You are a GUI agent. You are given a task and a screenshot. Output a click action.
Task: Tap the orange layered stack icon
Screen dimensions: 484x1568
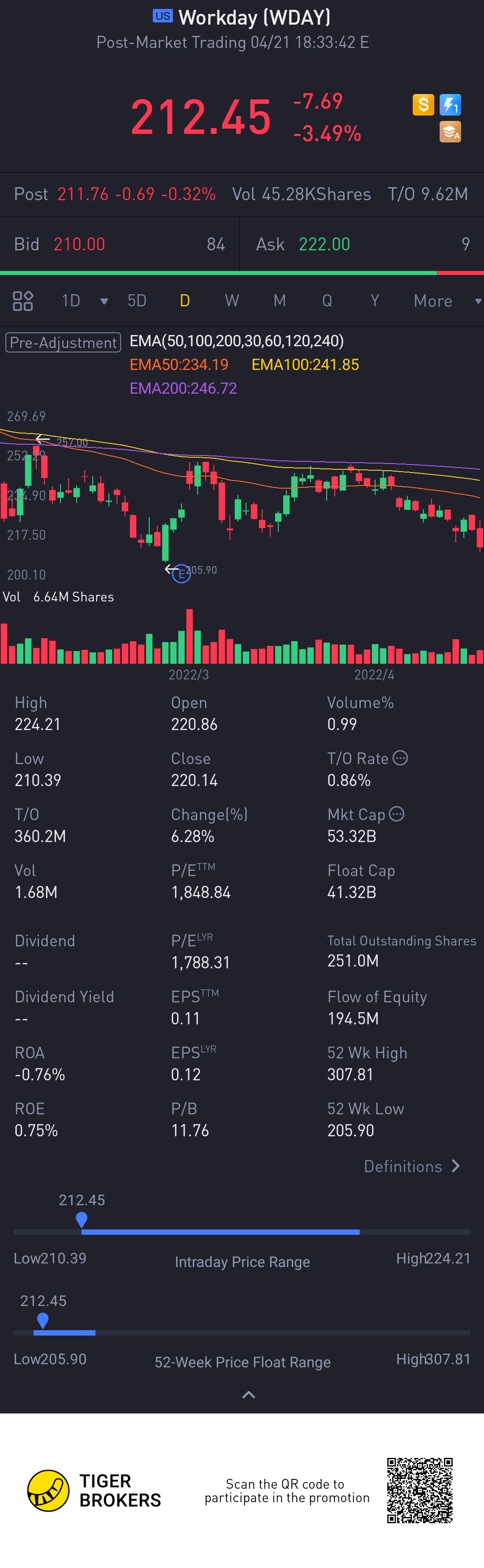[x=450, y=132]
